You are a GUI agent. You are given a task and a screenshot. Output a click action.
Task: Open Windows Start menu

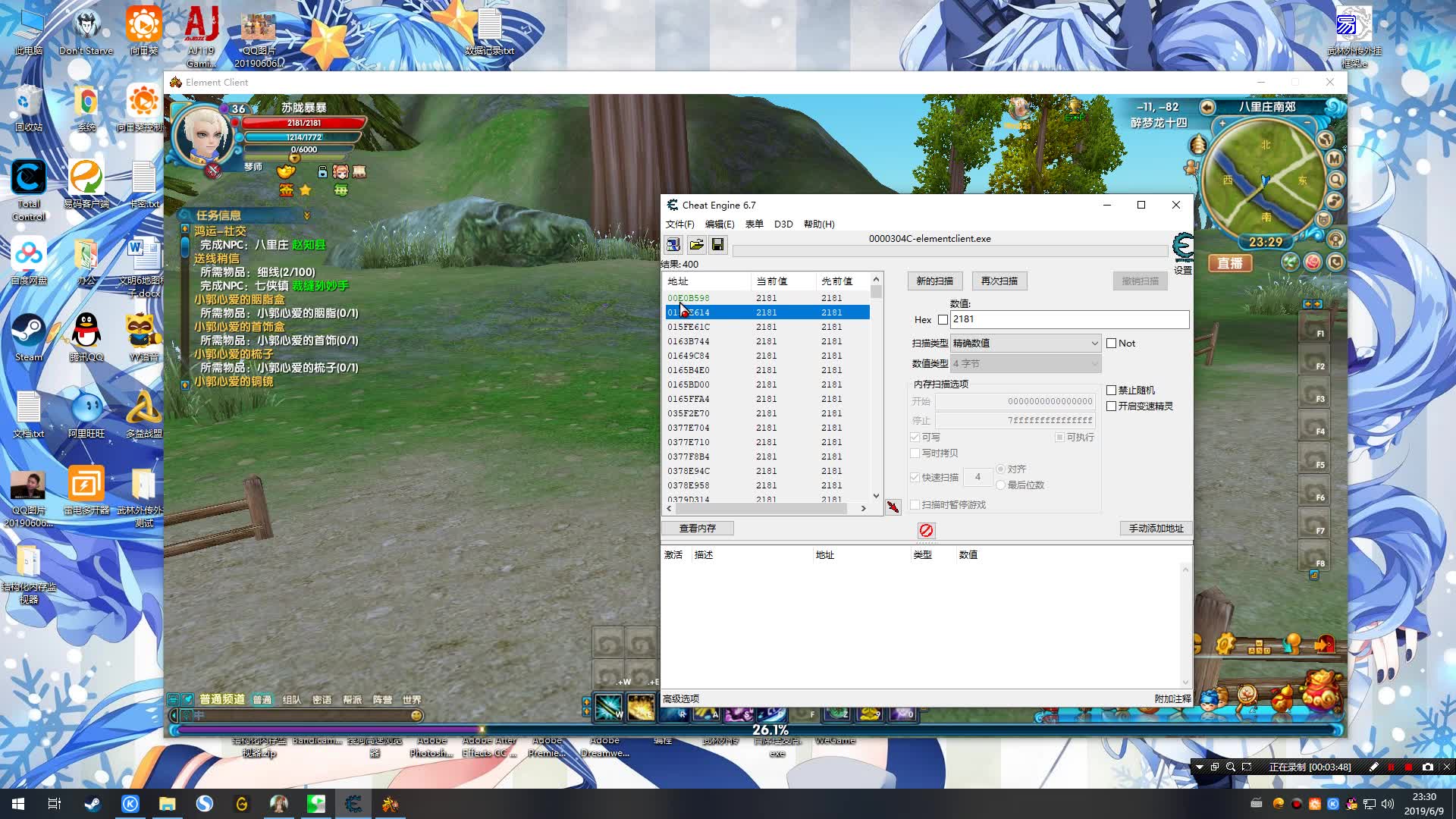pos(18,804)
